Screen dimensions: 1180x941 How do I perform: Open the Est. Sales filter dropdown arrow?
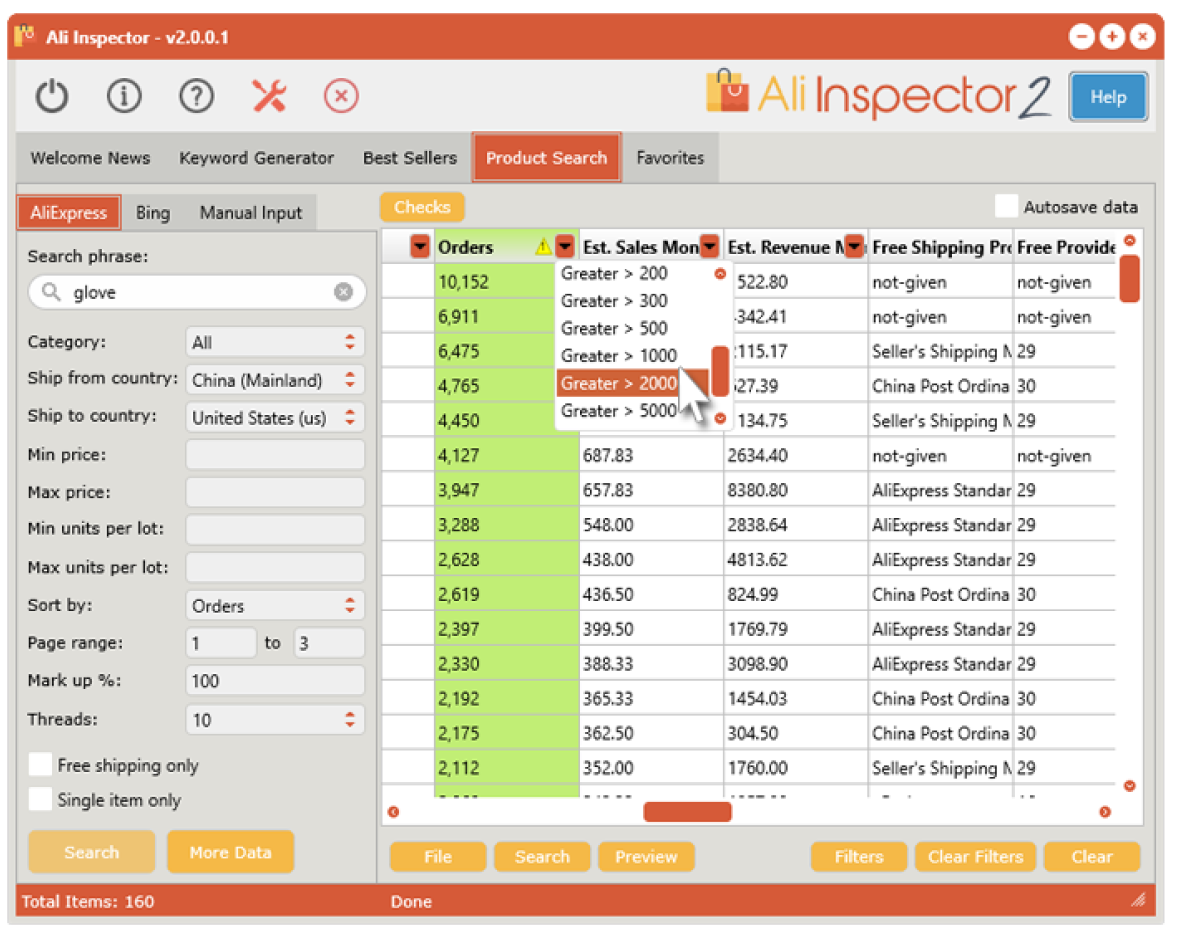(x=709, y=245)
